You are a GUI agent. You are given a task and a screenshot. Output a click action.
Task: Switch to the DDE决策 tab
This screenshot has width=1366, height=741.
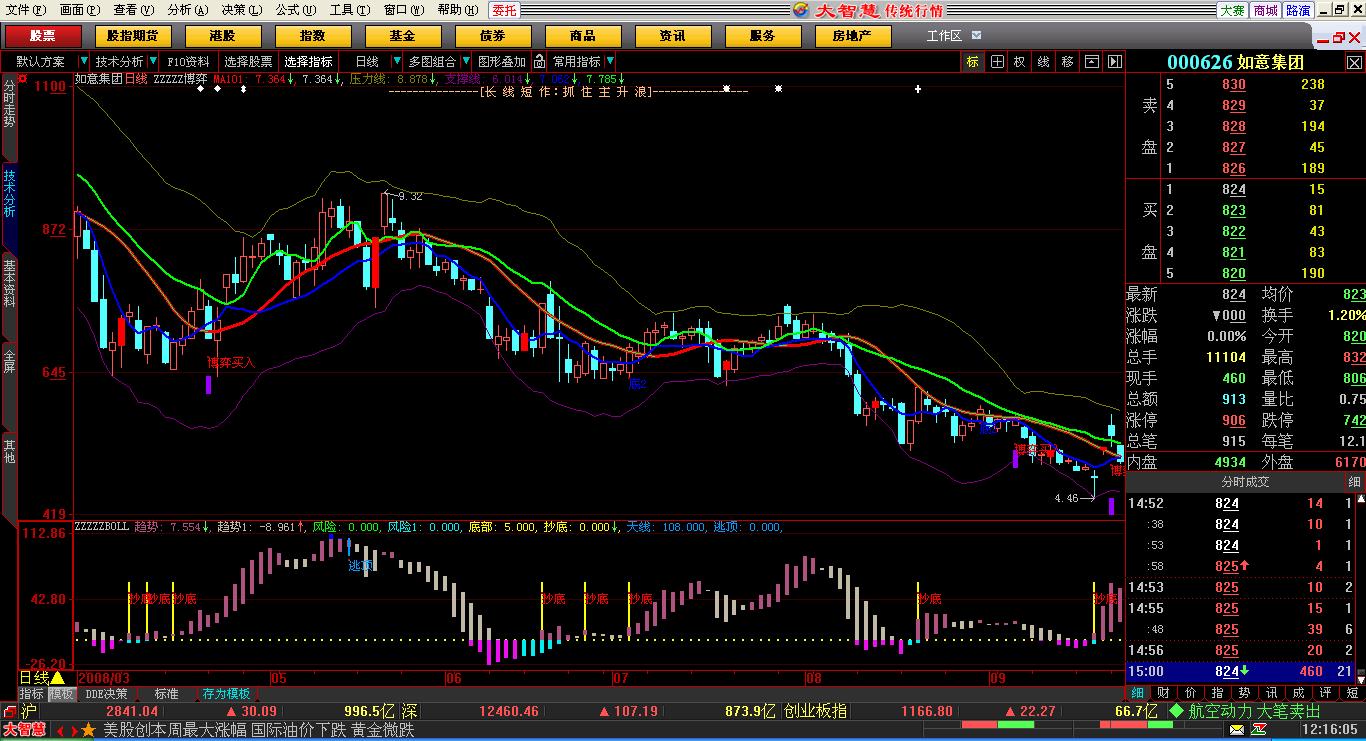[x=106, y=693]
